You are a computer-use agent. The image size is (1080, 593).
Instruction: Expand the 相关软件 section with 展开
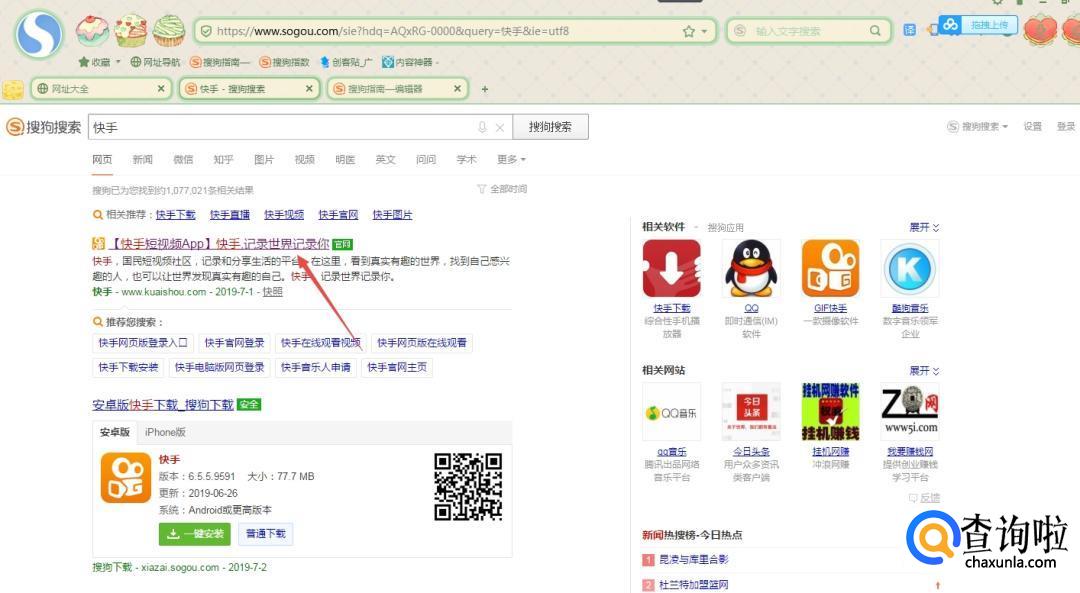tap(924, 227)
